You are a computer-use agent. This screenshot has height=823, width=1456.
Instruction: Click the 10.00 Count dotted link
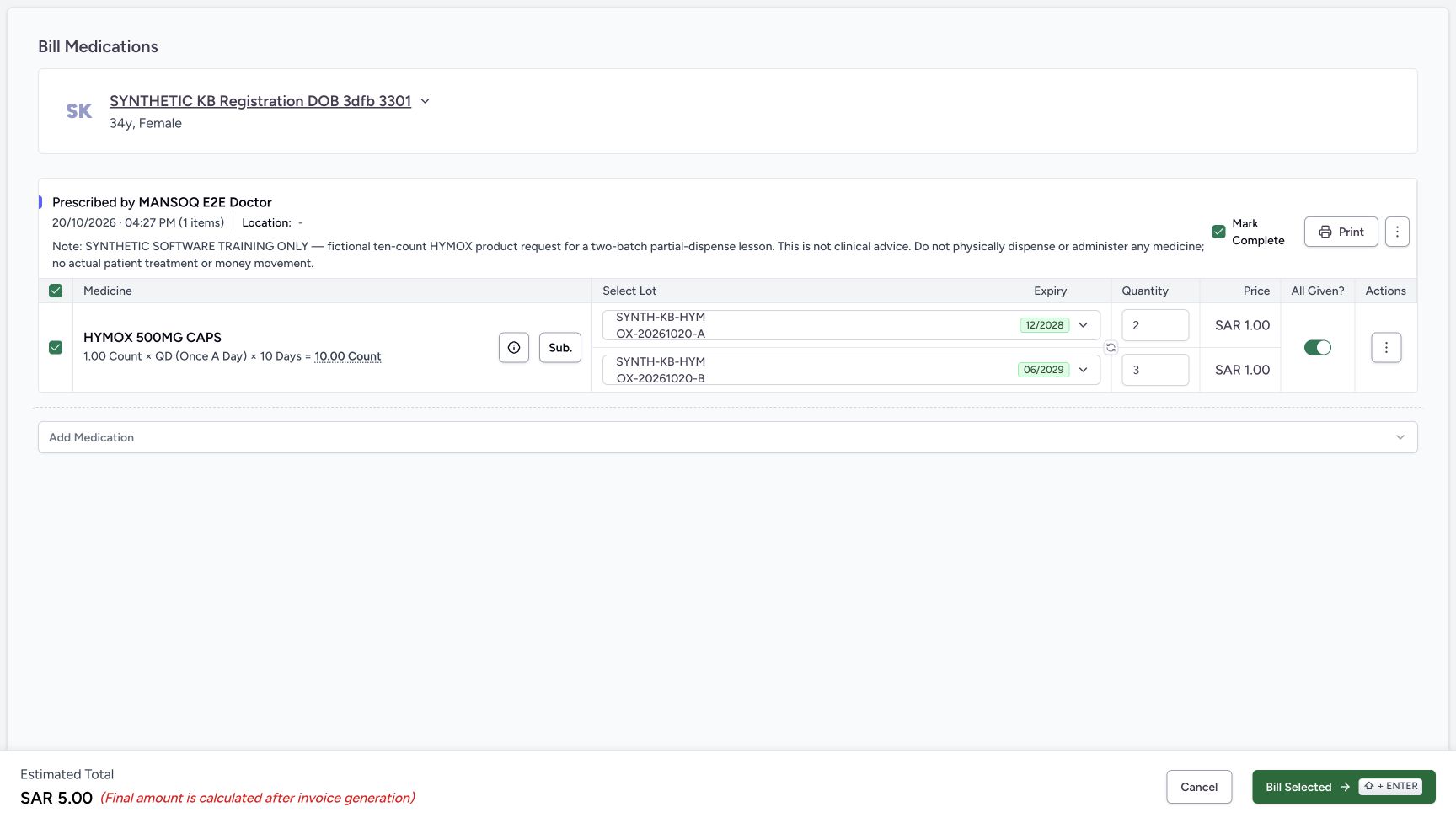point(348,356)
